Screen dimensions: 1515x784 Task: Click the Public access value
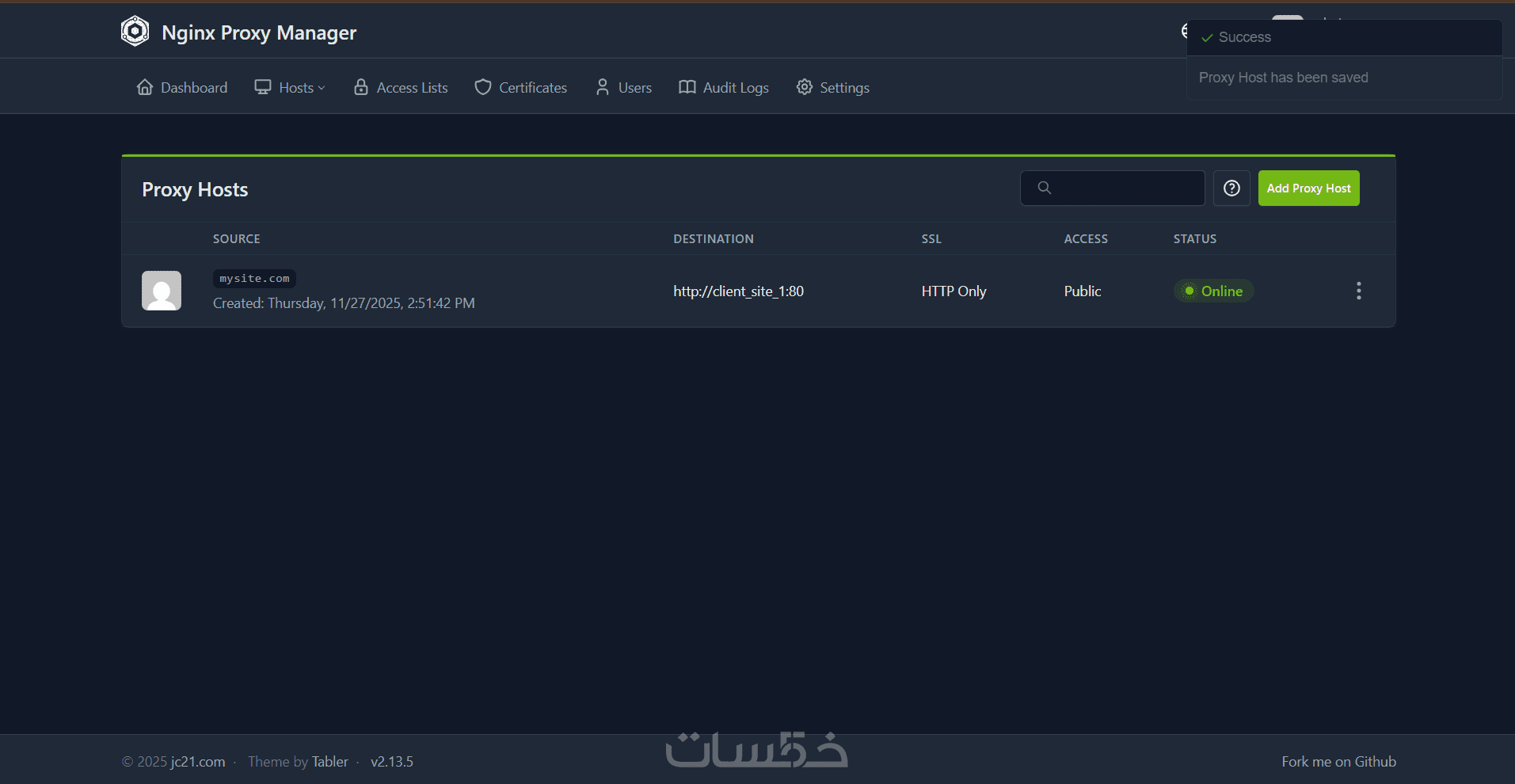coord(1083,291)
